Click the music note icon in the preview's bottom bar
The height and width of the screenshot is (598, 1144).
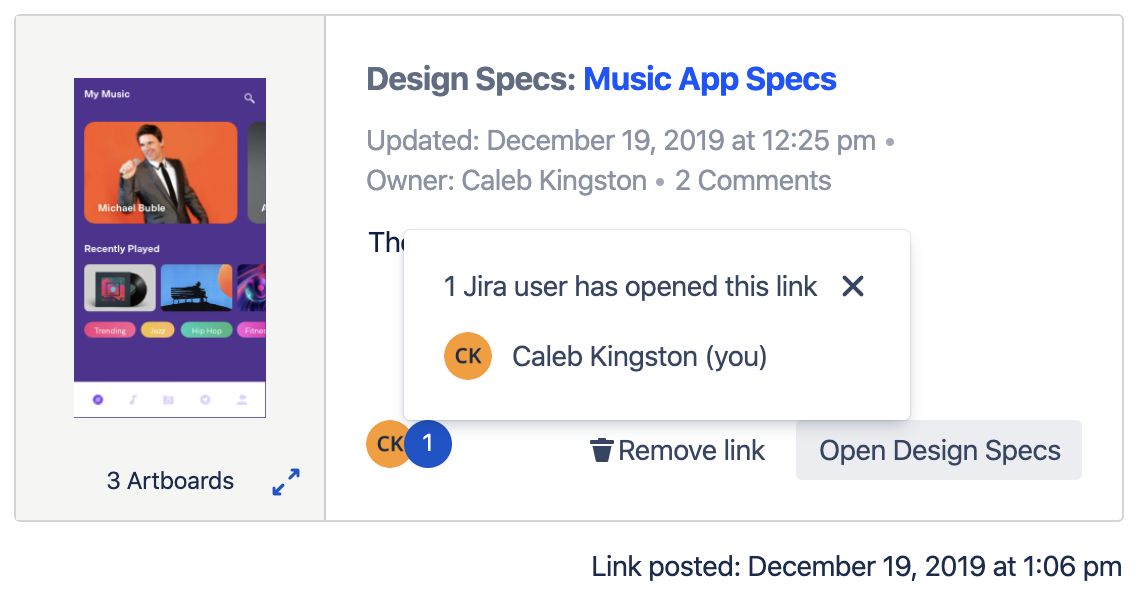click(133, 400)
